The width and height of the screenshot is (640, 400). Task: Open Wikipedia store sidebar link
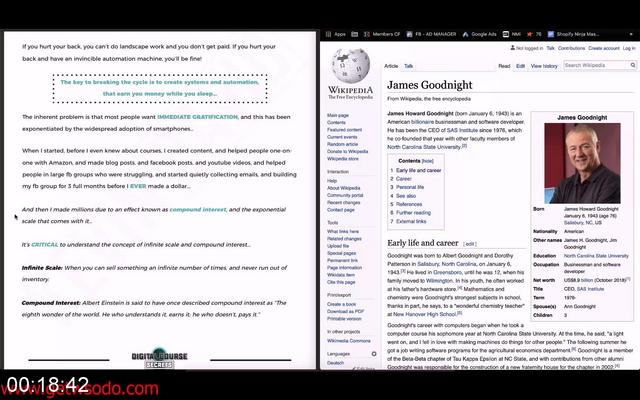pos(343,159)
